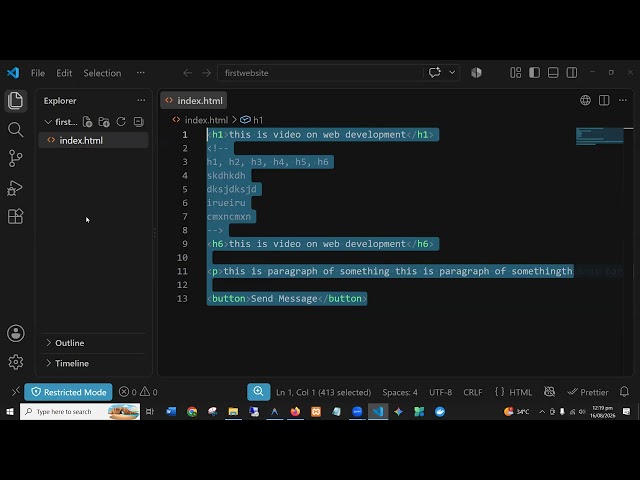
Task: Open File Explorer from the taskbar
Action: tap(233, 411)
